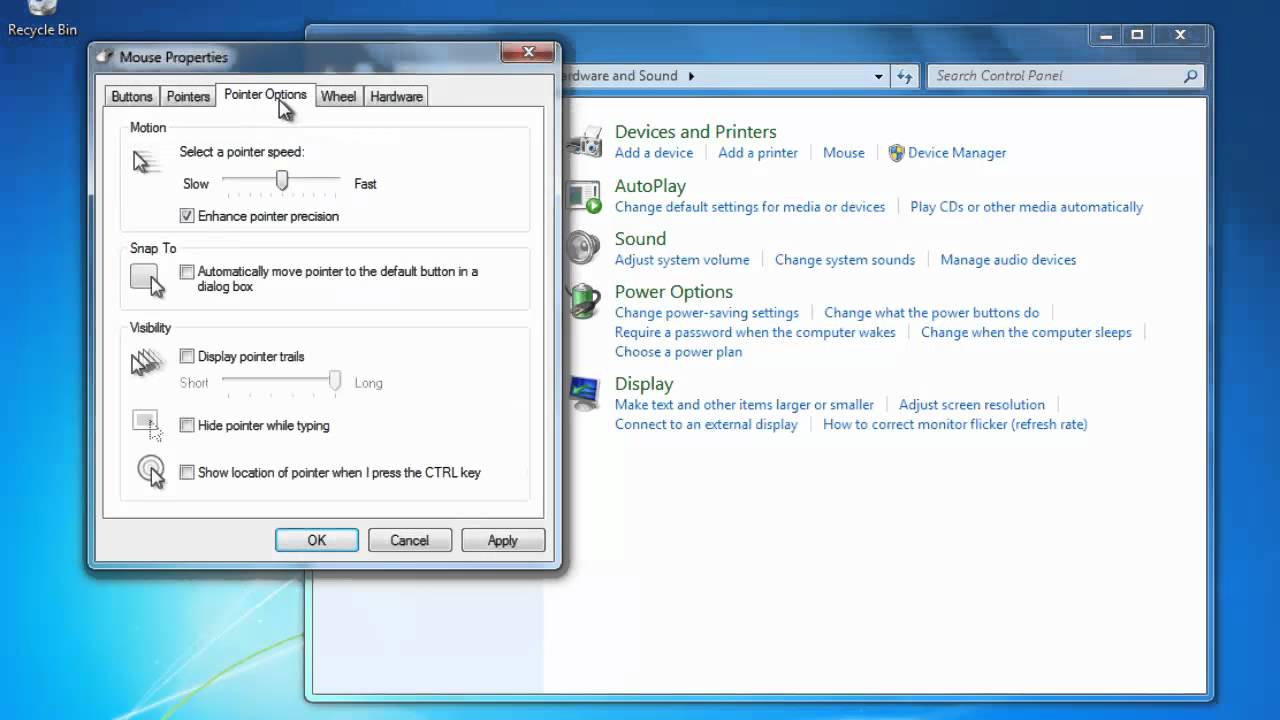
Task: Open Connect to an external display link
Action: pyautogui.click(x=706, y=425)
